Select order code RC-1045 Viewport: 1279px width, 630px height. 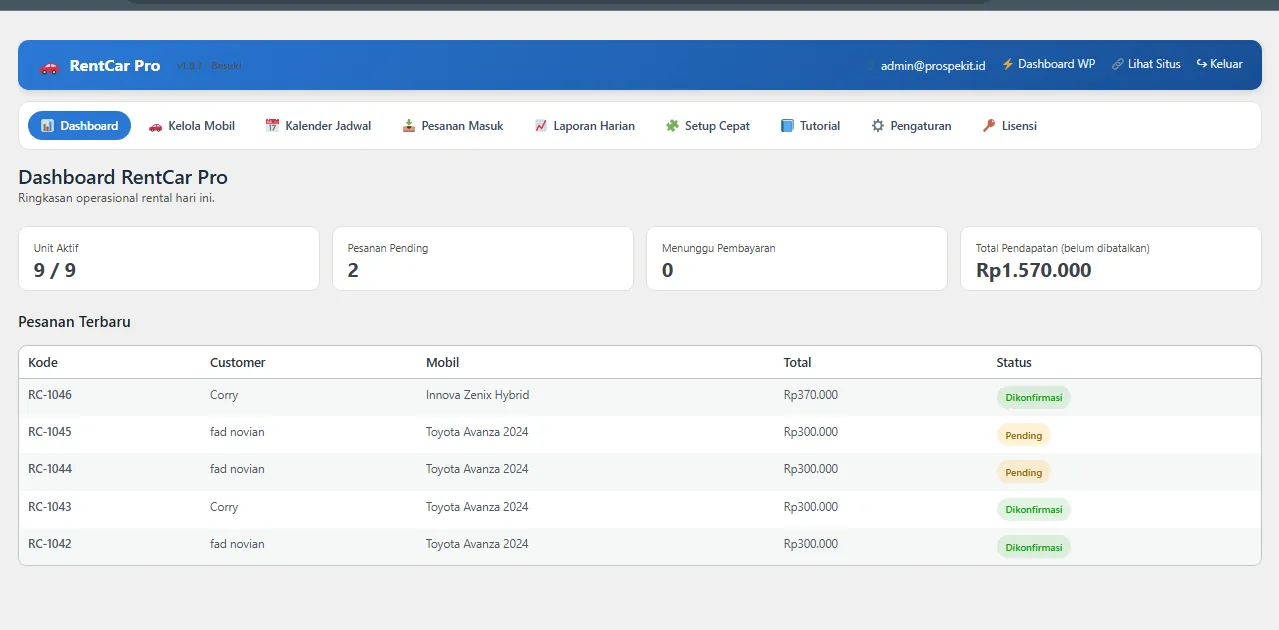50,432
